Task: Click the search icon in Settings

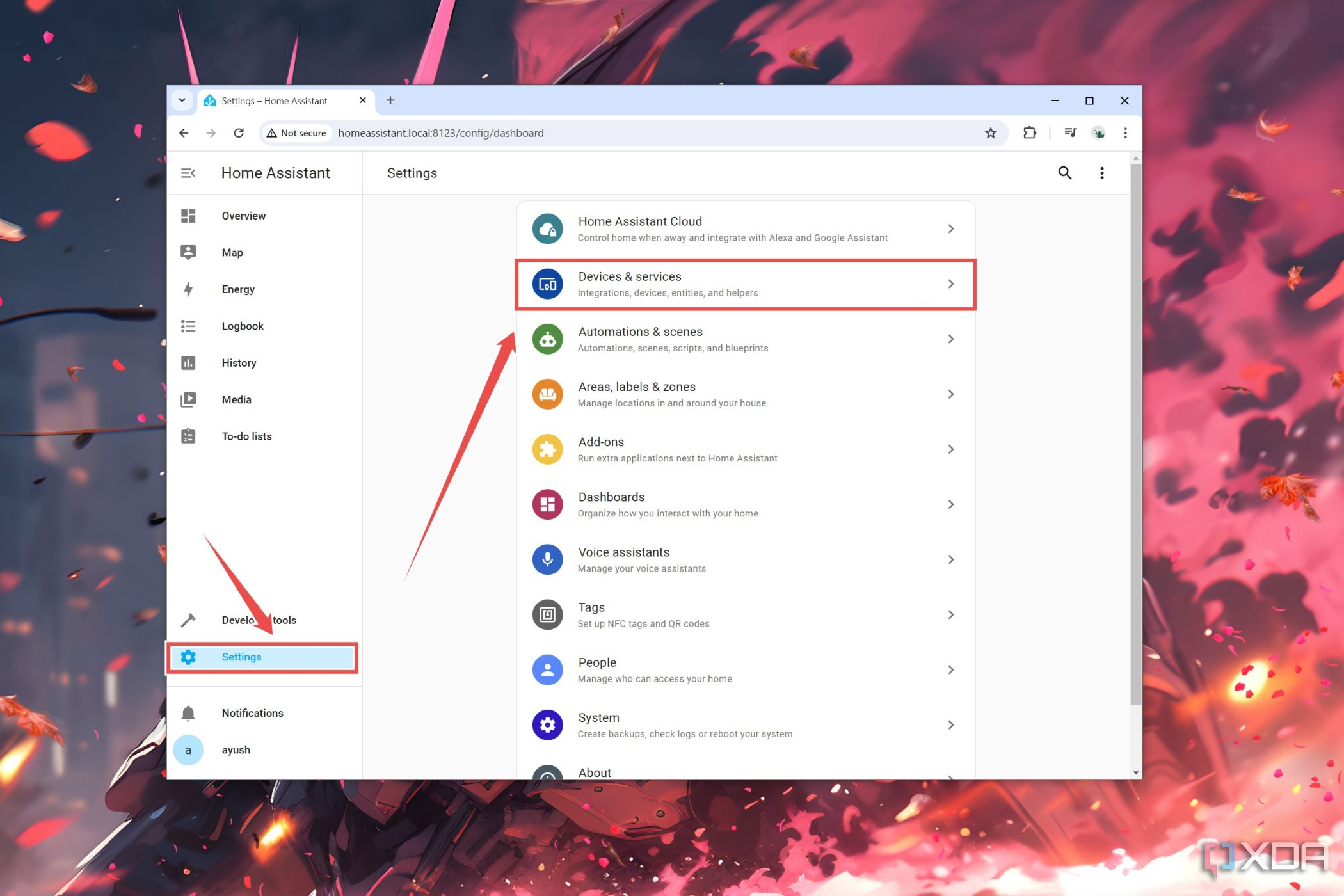Action: click(x=1064, y=173)
